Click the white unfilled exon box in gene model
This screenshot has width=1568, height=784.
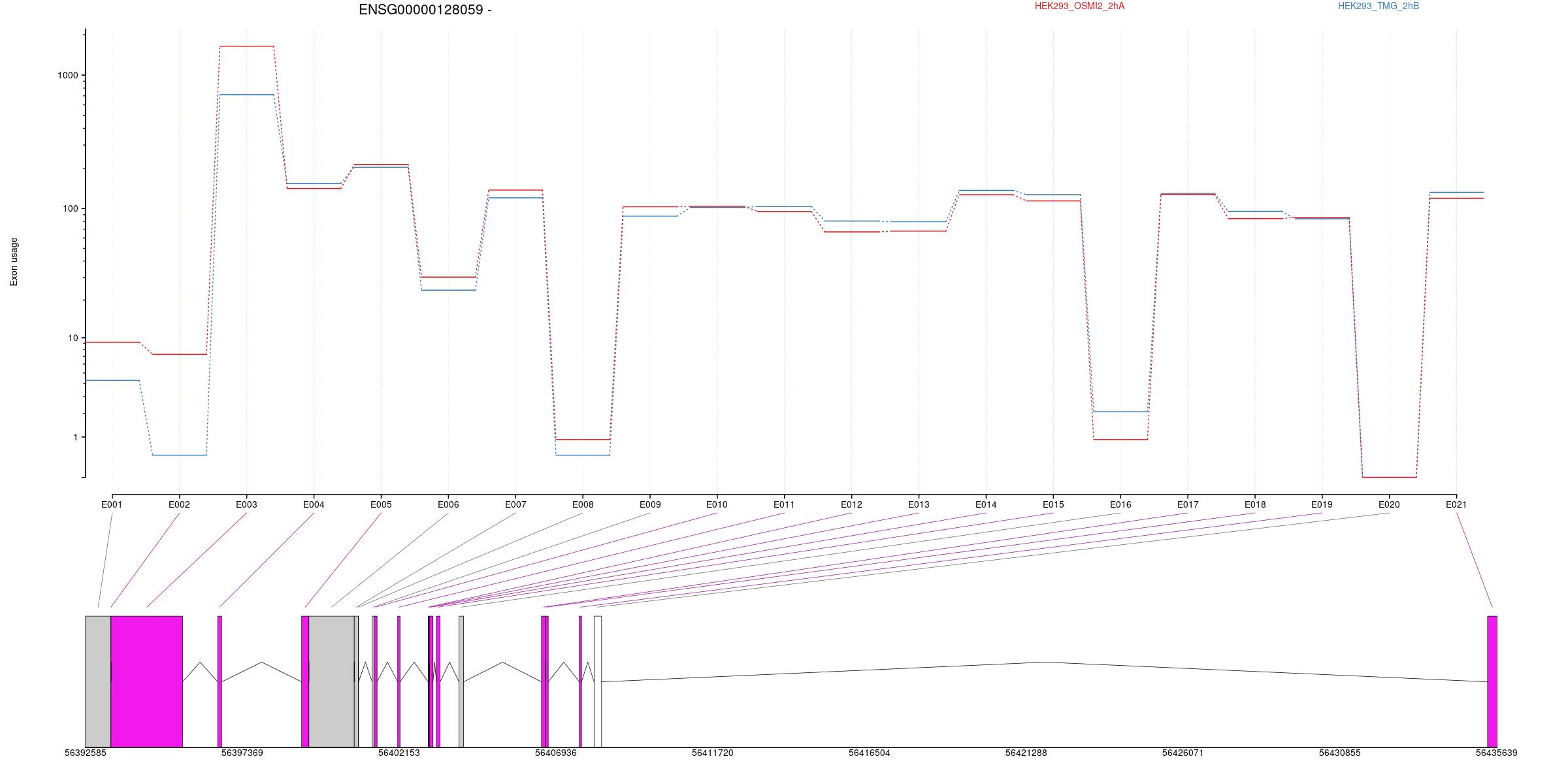coord(598,681)
